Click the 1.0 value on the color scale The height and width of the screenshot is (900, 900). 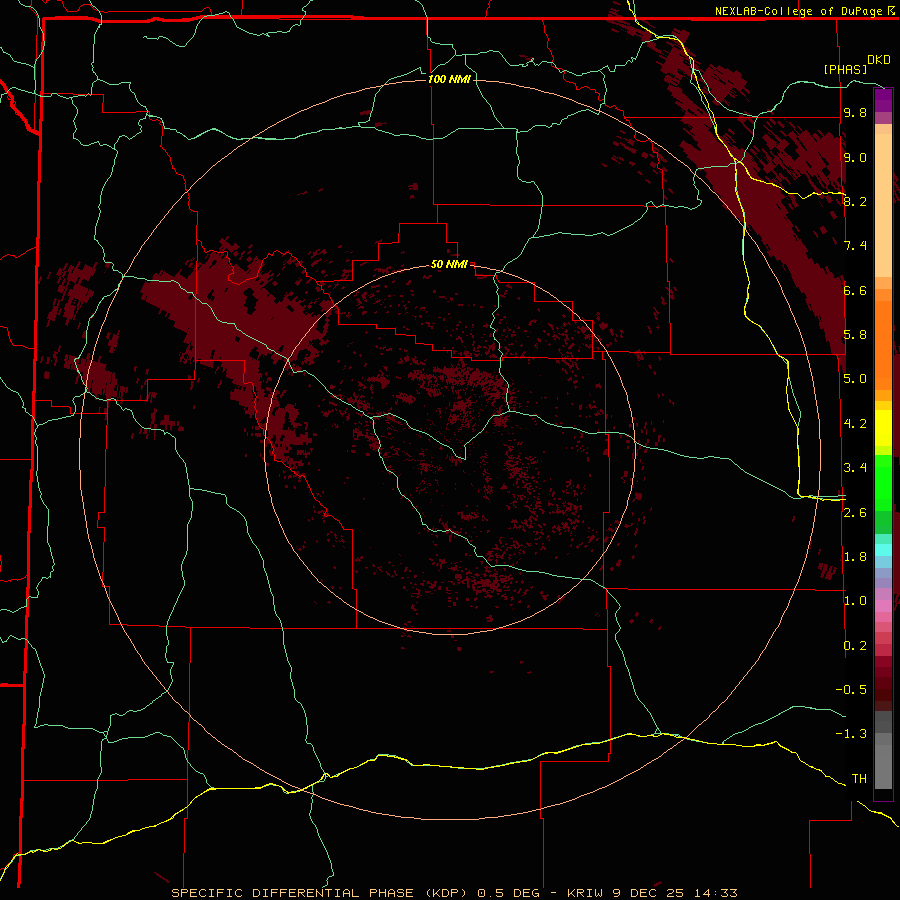[x=855, y=601]
